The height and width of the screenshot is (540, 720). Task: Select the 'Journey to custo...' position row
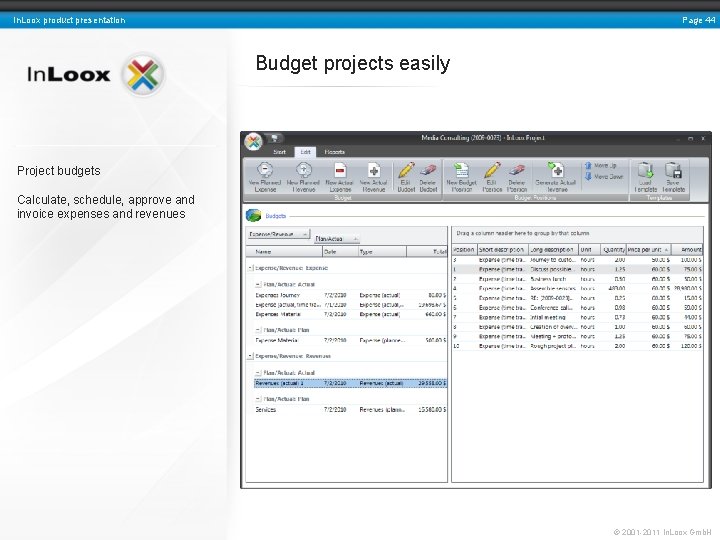[x=577, y=260]
